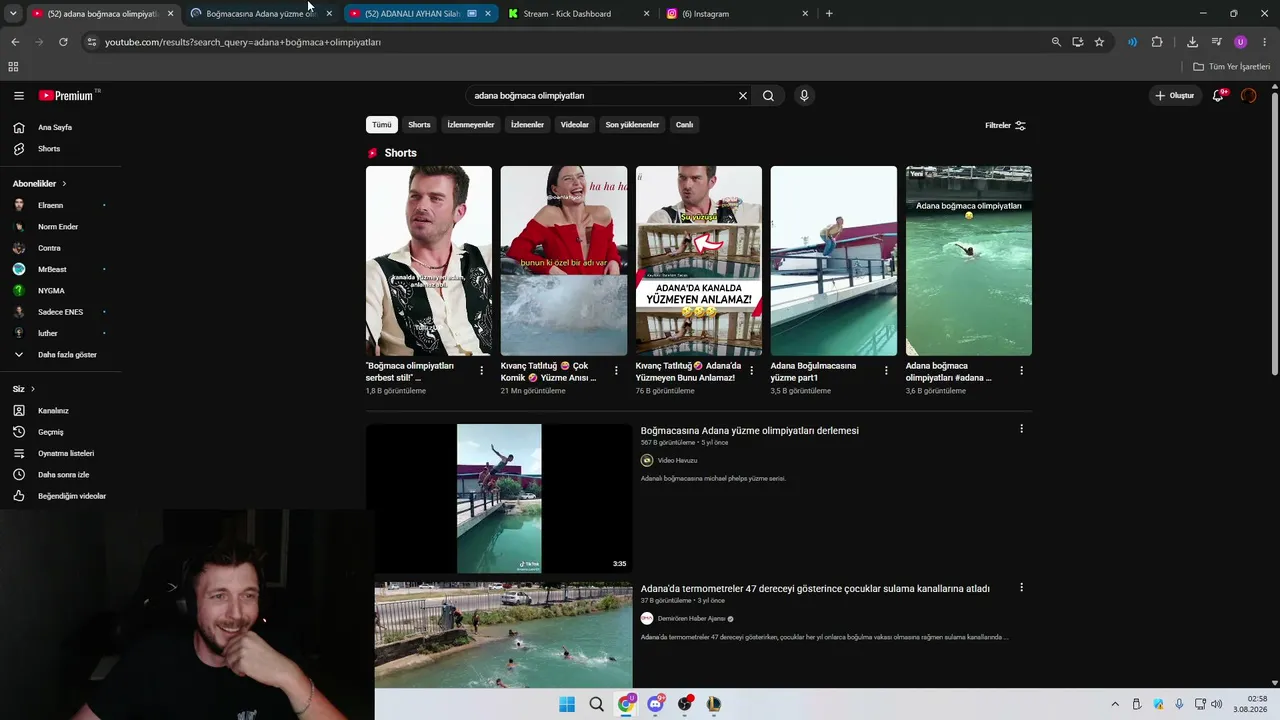Open options for 'Boğmacasına Adana yüzme olimpiyatları derlemesi'
The width and height of the screenshot is (1280, 720).
tap(1021, 429)
